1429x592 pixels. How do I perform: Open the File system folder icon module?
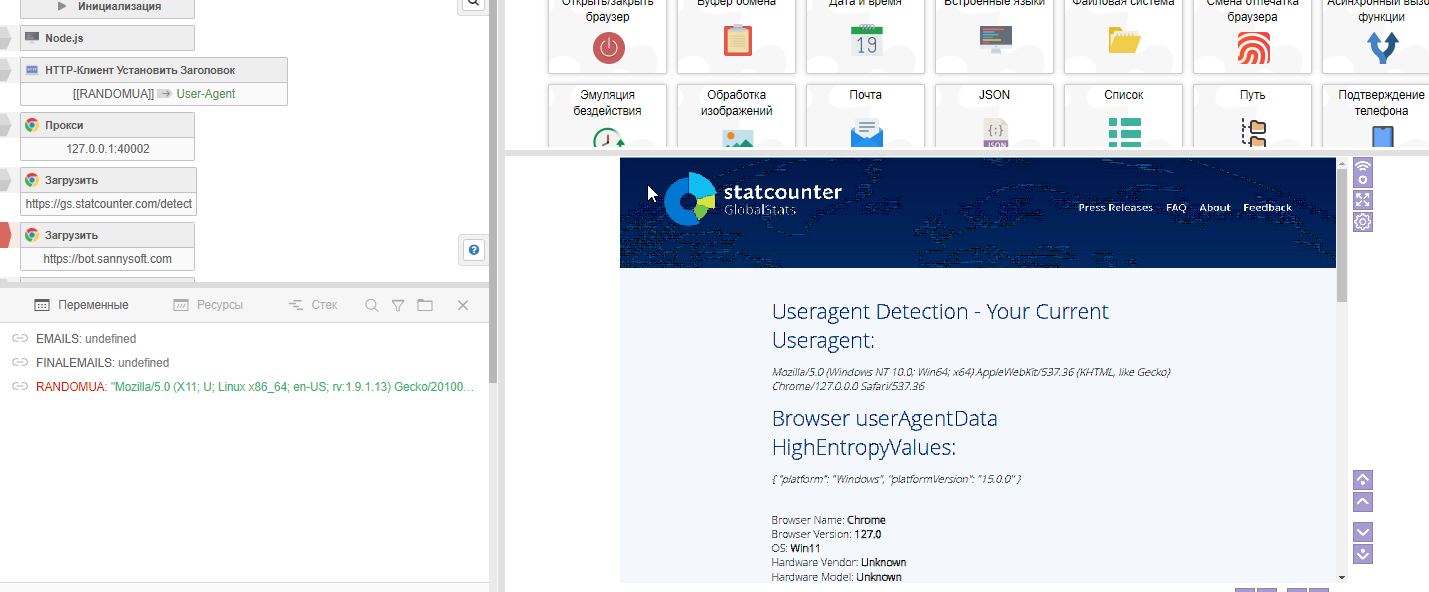tap(1123, 42)
